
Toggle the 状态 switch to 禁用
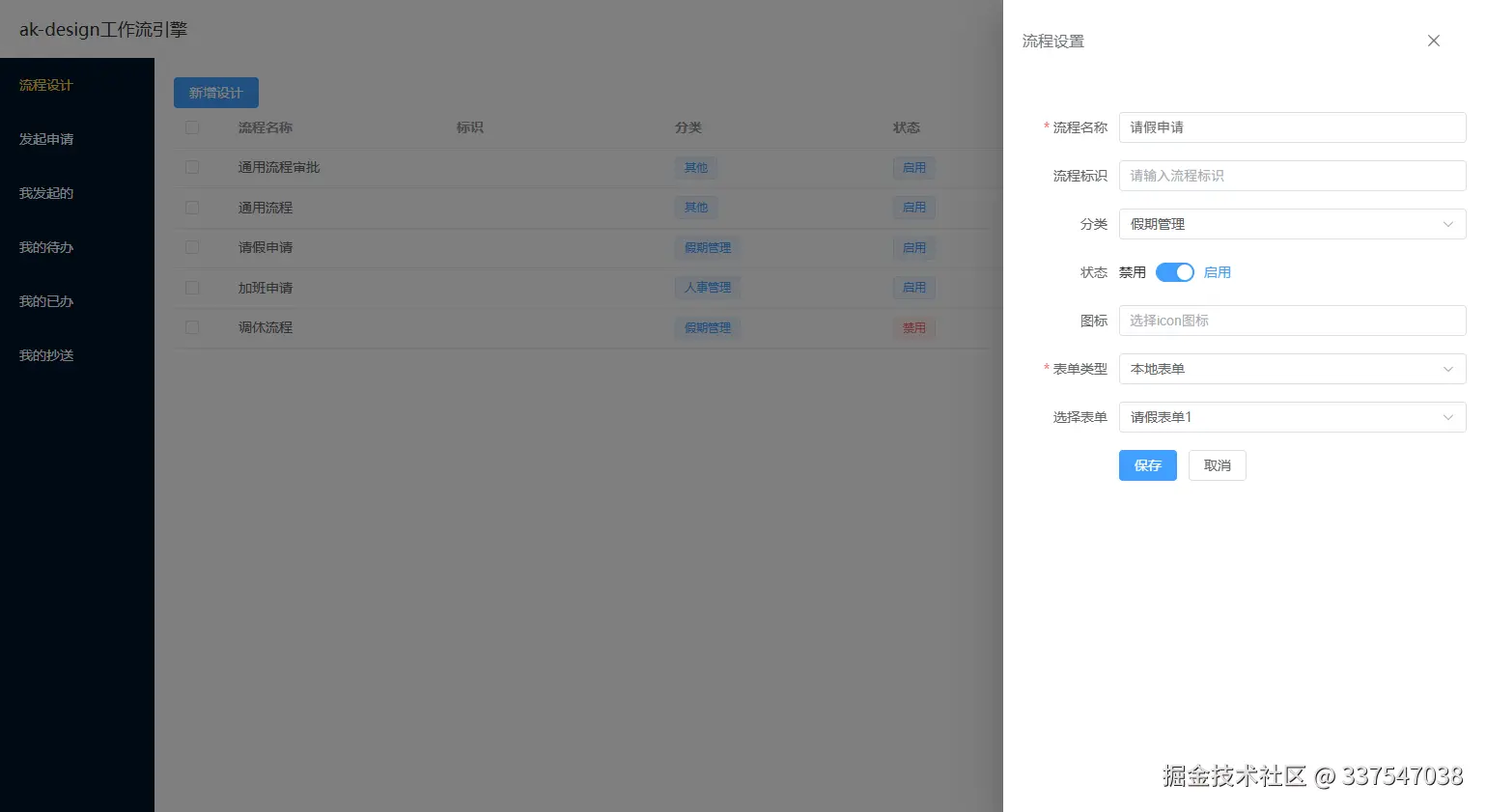[1174, 272]
